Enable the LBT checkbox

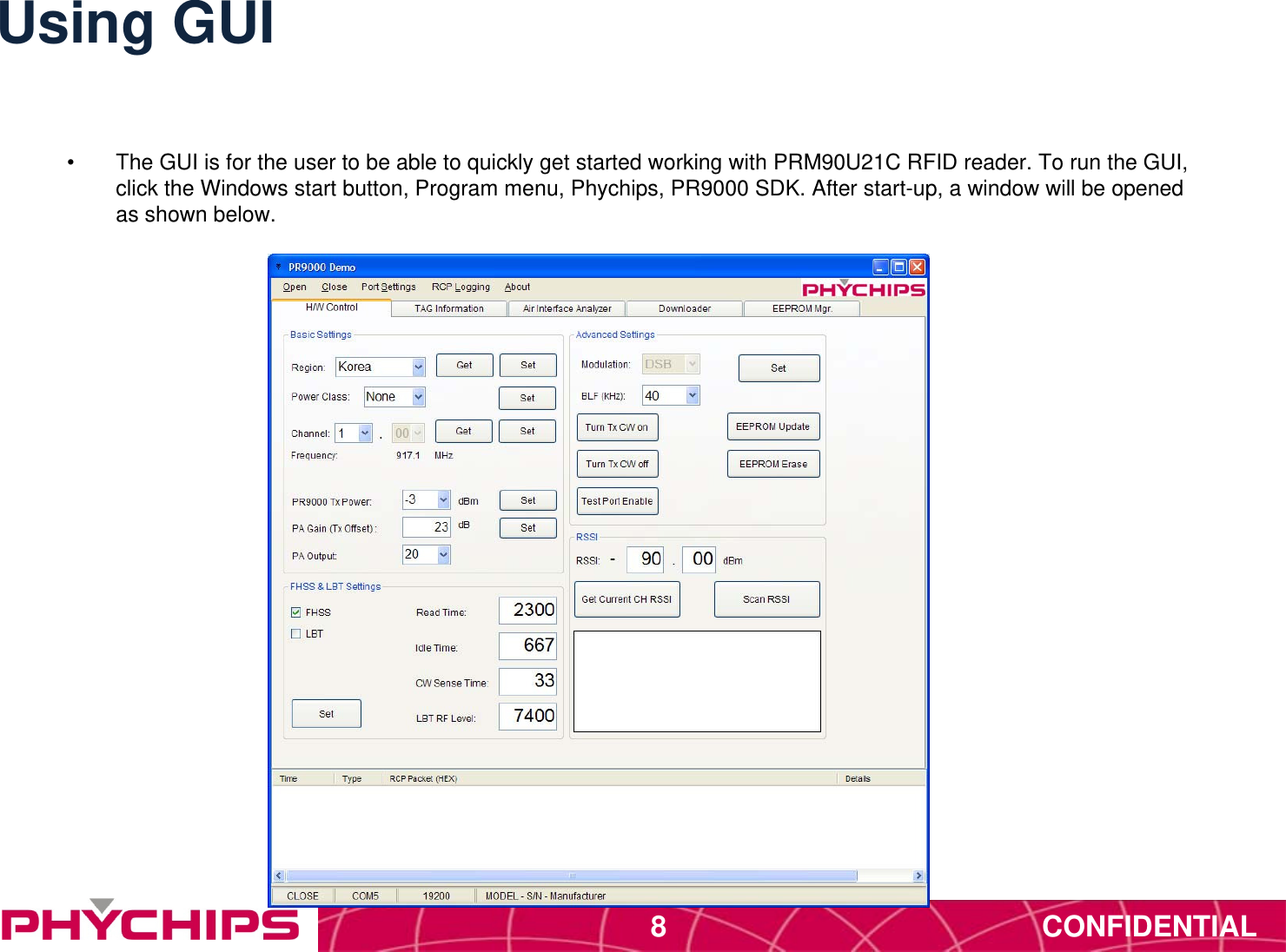pos(295,633)
